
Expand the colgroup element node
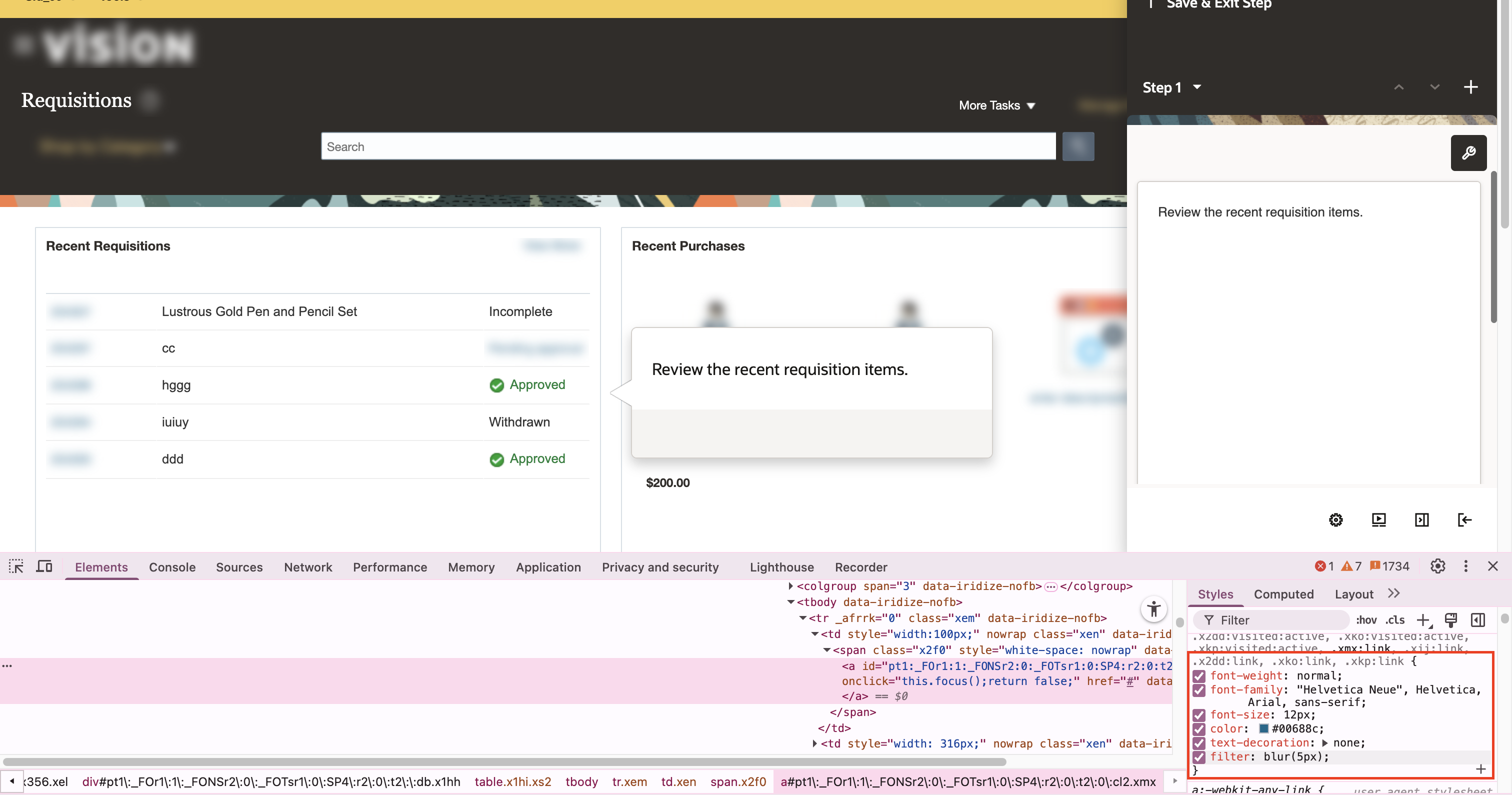pos(790,586)
